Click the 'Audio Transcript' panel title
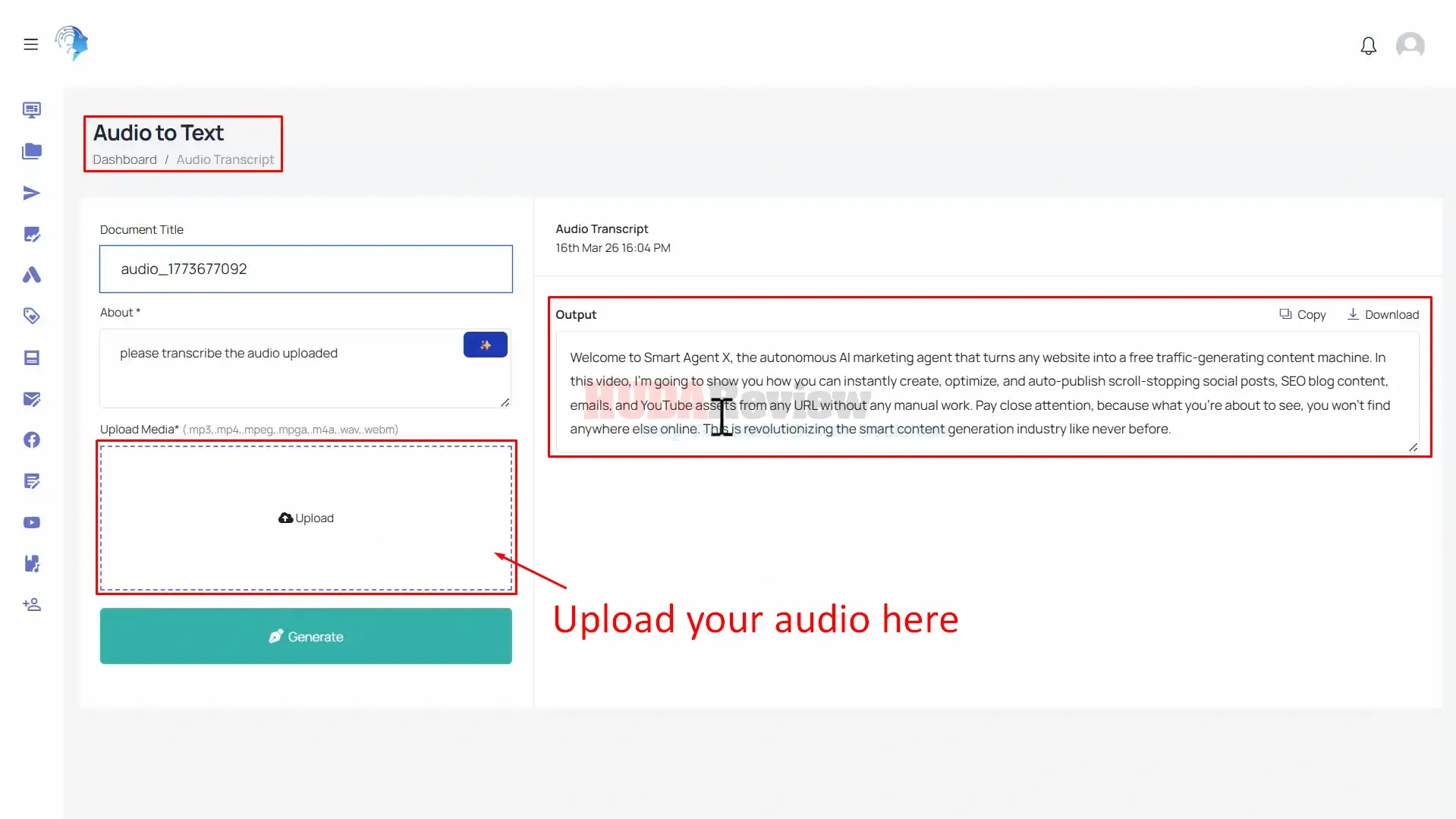 coord(602,228)
